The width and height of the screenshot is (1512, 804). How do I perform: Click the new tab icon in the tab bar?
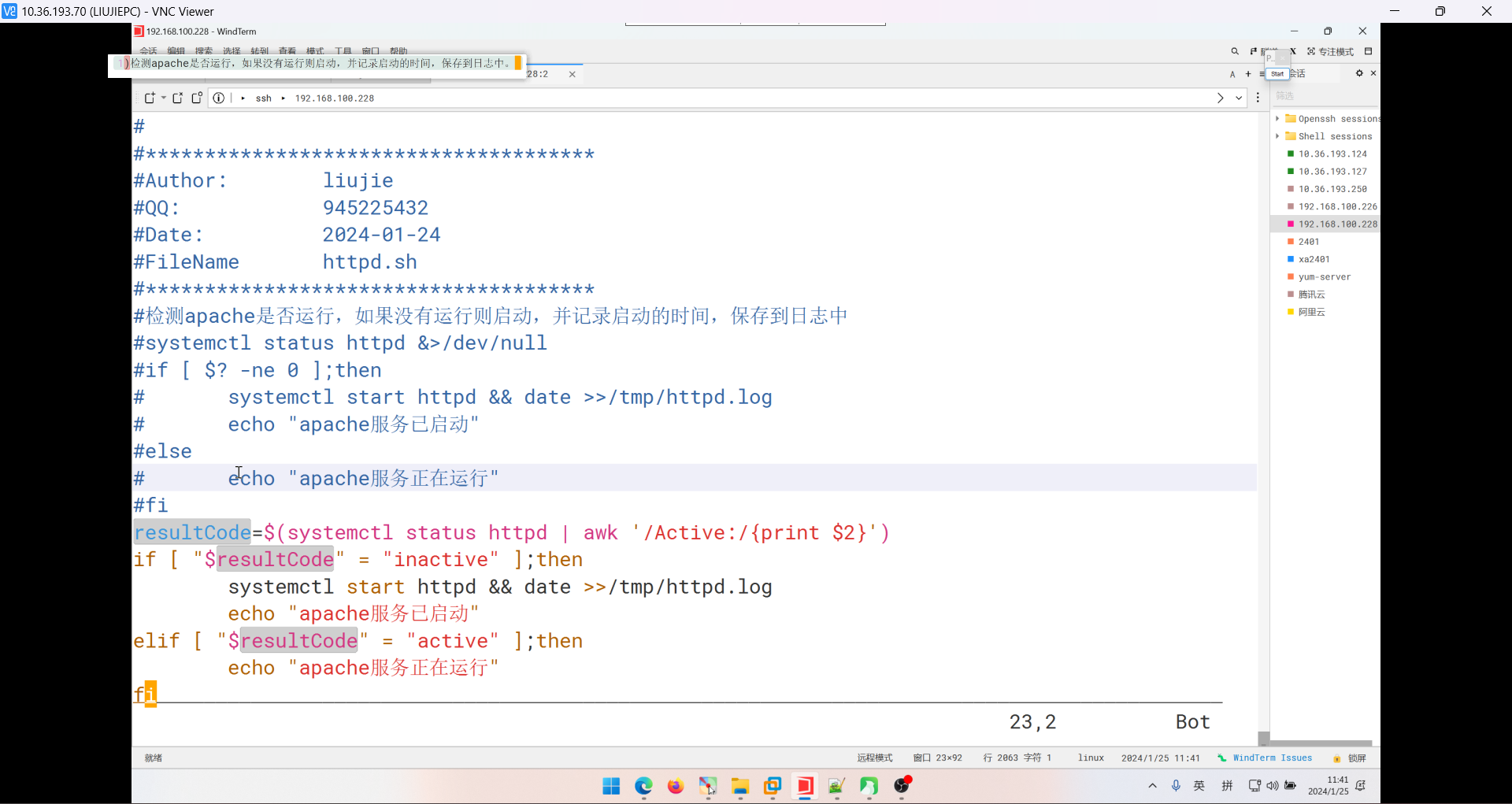point(150,98)
